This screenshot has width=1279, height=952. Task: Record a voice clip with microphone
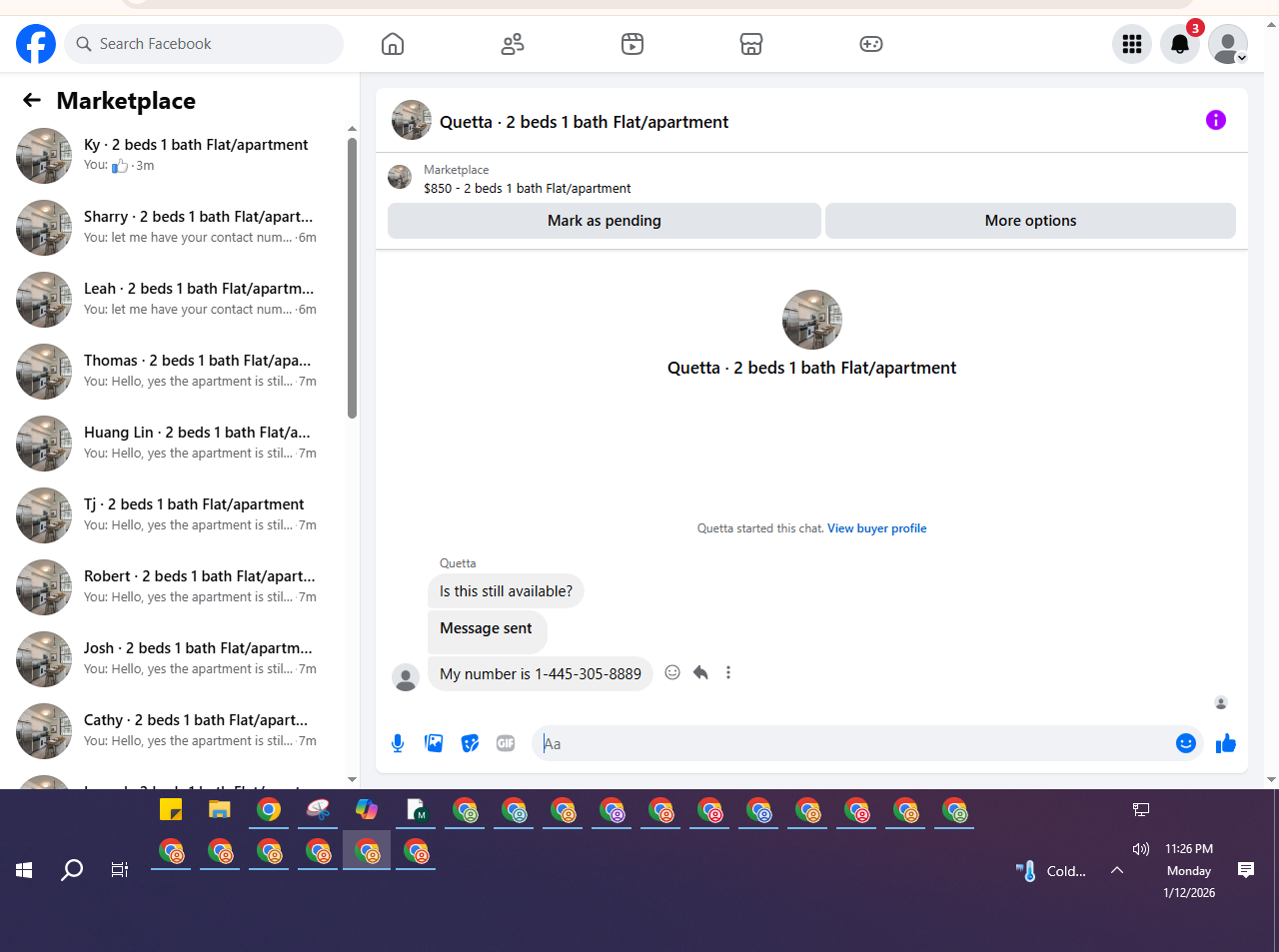[398, 743]
